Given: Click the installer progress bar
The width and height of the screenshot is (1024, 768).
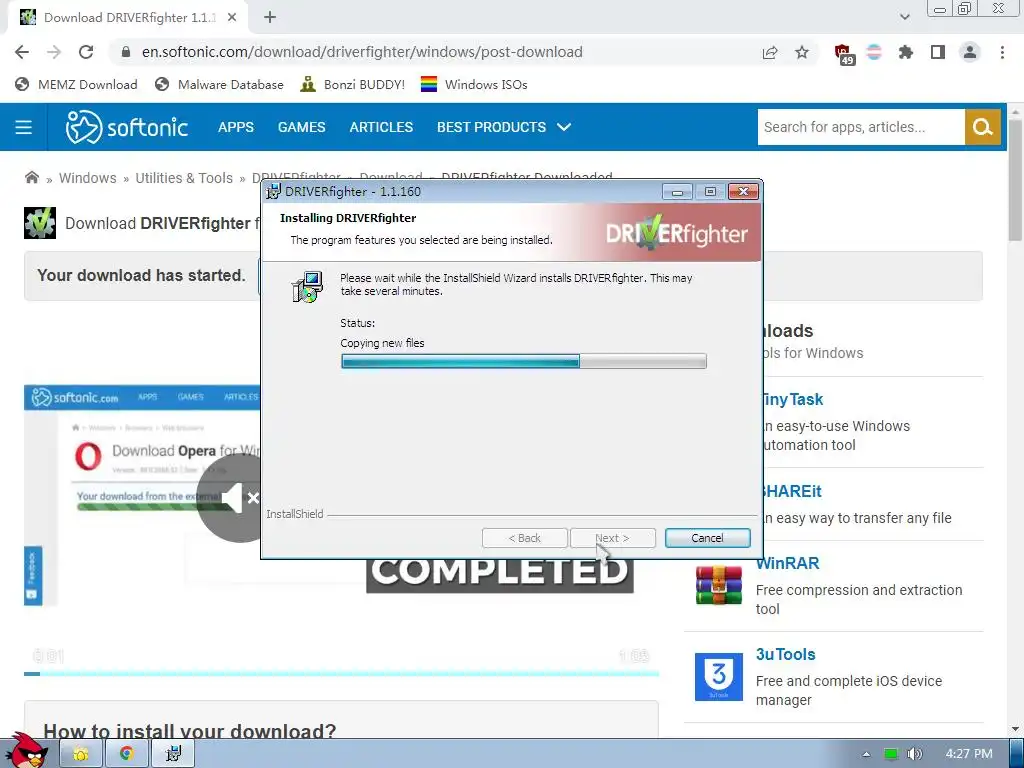Looking at the screenshot, I should [523, 361].
